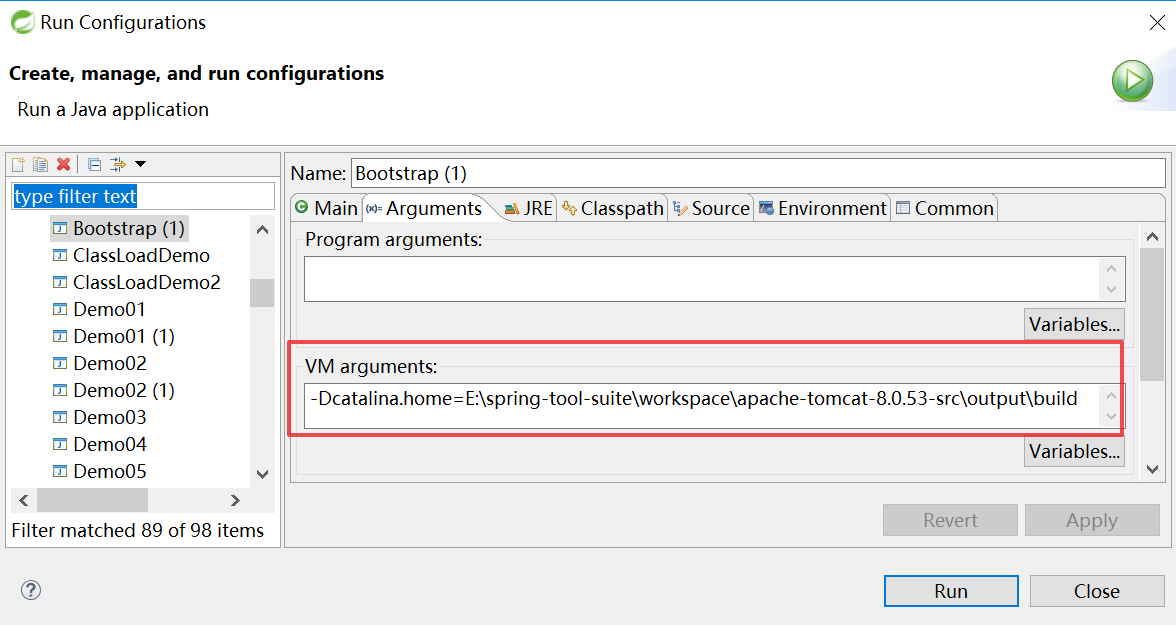Viewport: 1176px width, 625px height.
Task: Open the JRE tab
Action: (x=528, y=208)
